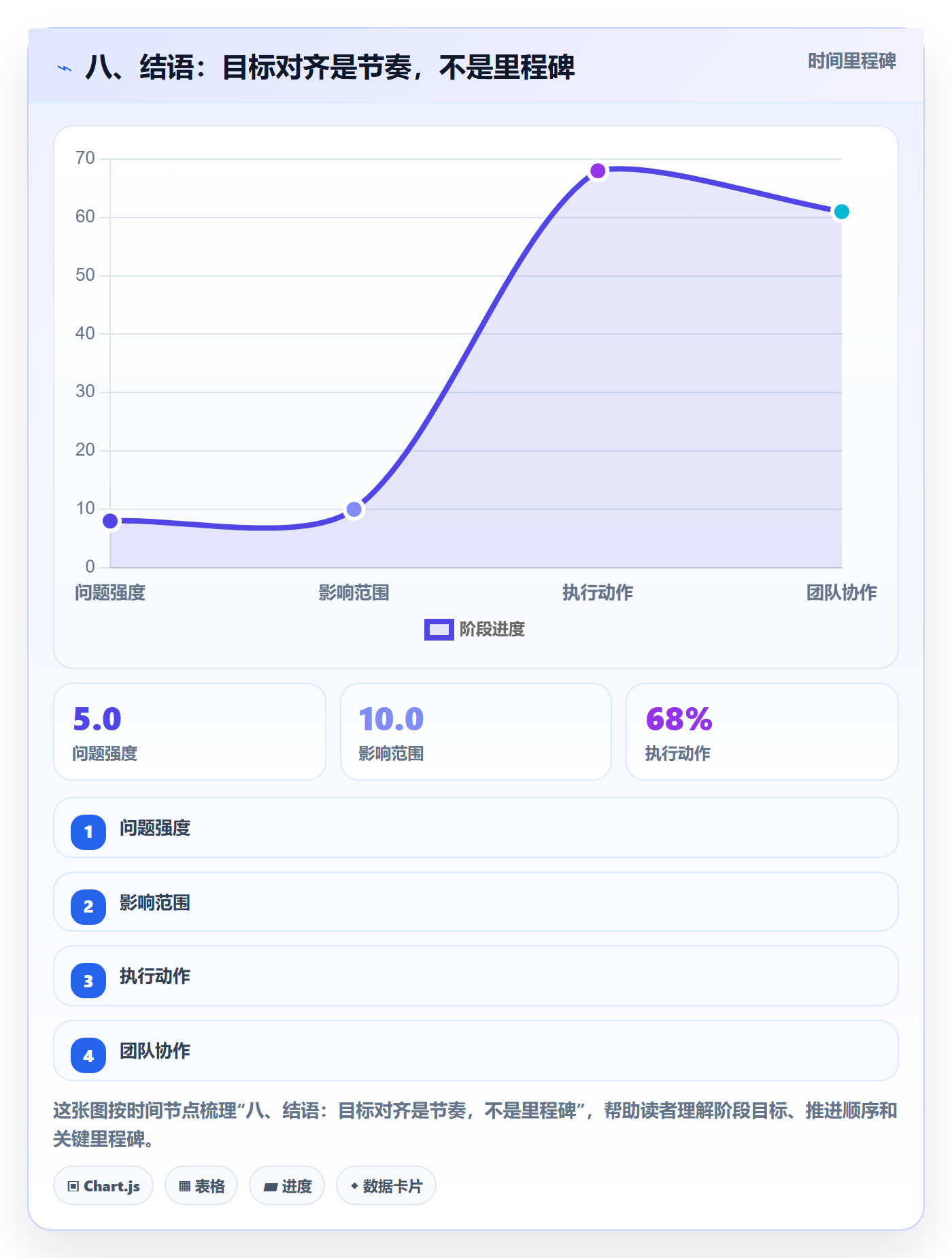952x1258 pixels.
Task: Click number badge 2 for 影响范围
Action: (x=88, y=906)
